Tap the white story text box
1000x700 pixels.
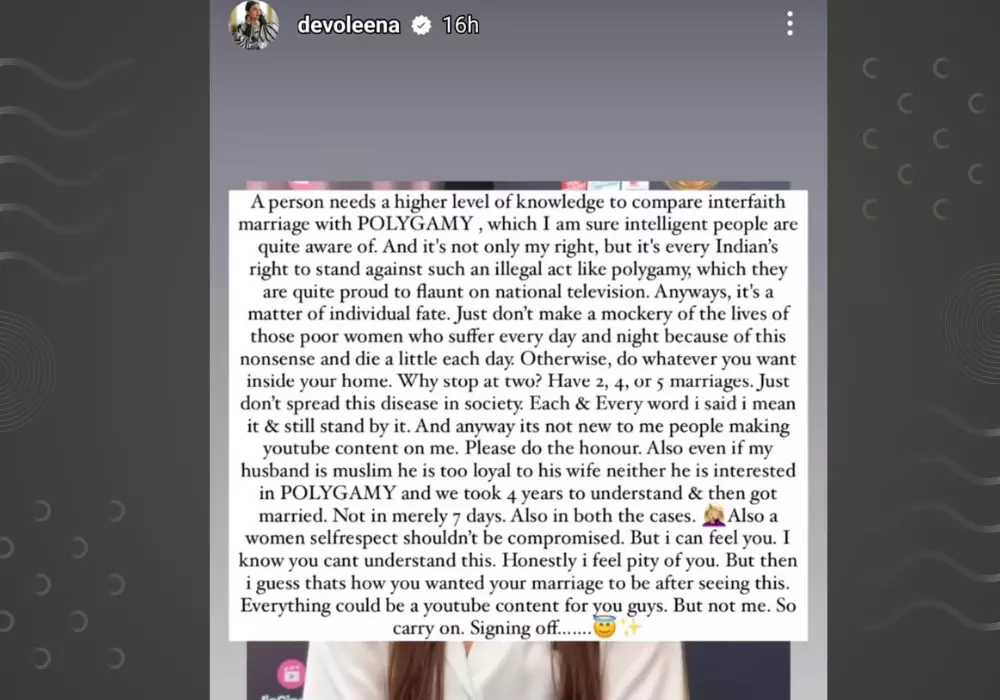[x=518, y=415]
